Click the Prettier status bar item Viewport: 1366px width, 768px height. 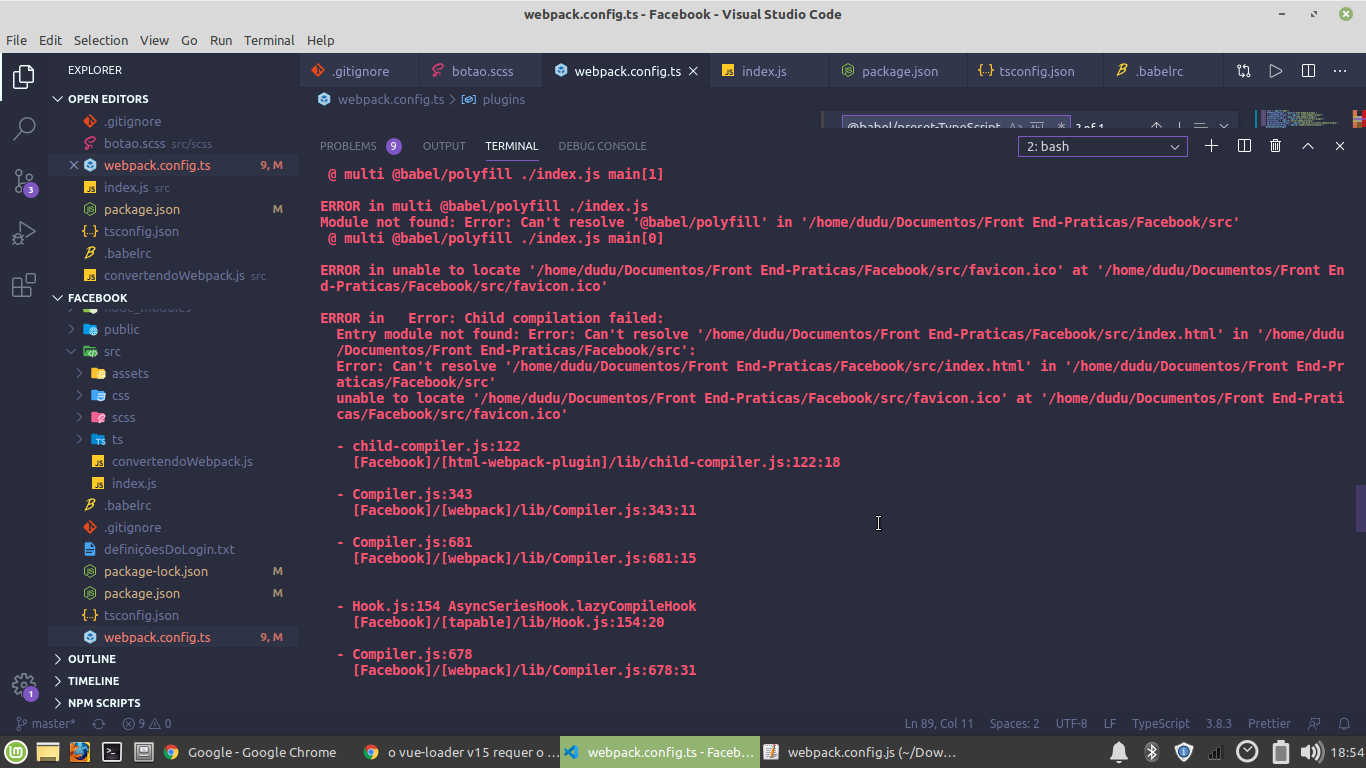pyautogui.click(x=1269, y=723)
